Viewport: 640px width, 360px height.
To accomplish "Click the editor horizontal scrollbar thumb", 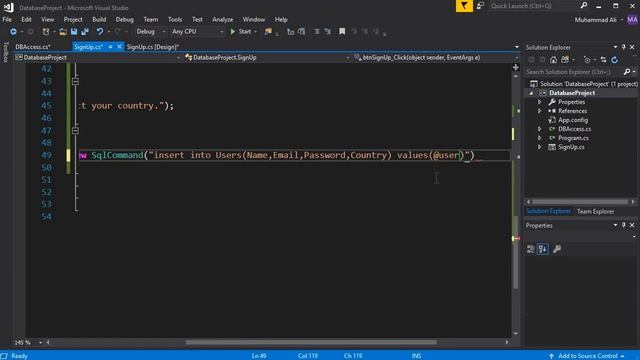I will pyautogui.click(x=311, y=342).
